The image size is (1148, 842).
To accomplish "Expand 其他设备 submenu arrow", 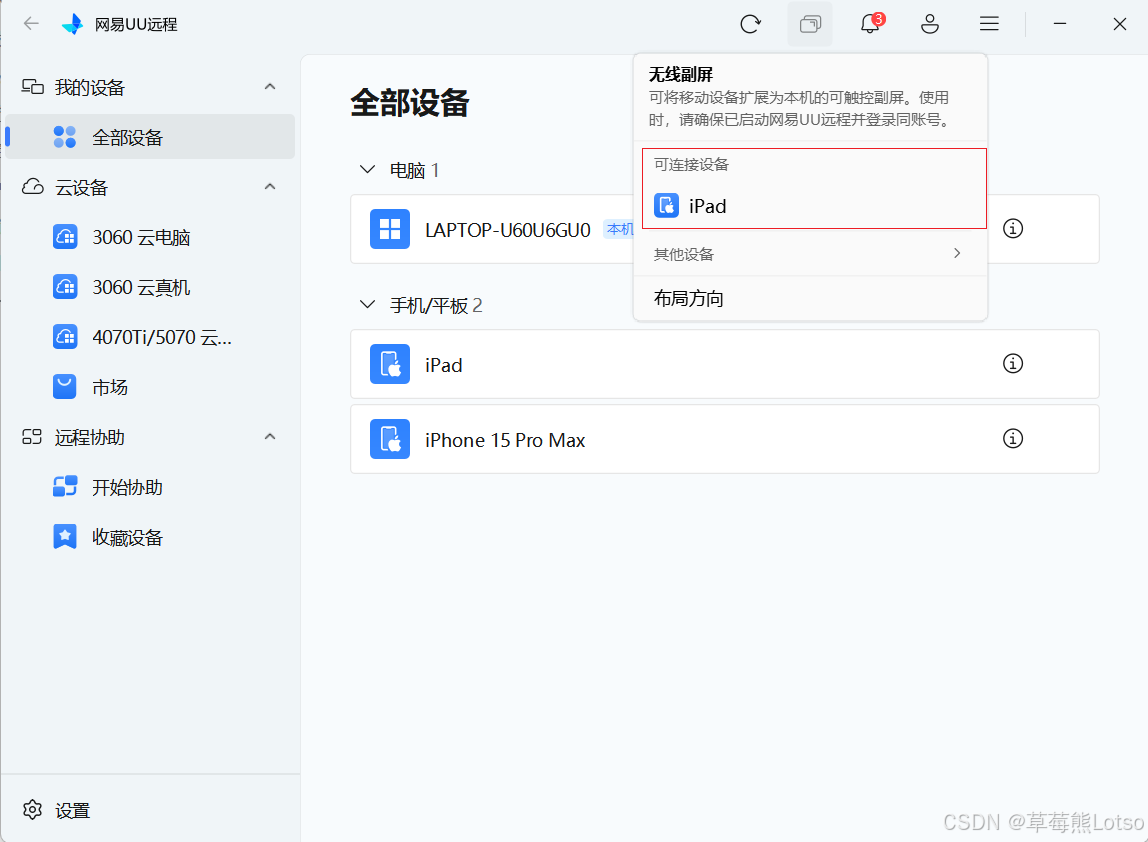I will [x=957, y=253].
